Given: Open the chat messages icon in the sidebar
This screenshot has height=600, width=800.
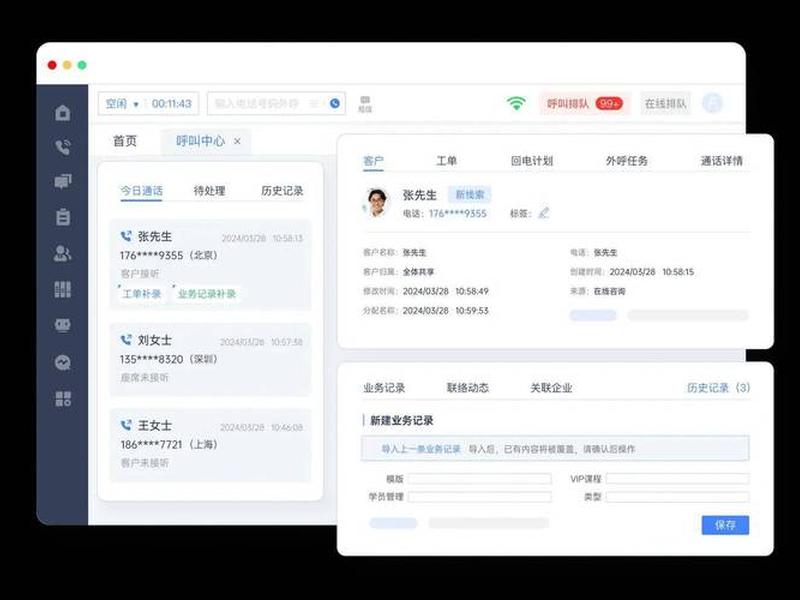Looking at the screenshot, I should click(62, 182).
